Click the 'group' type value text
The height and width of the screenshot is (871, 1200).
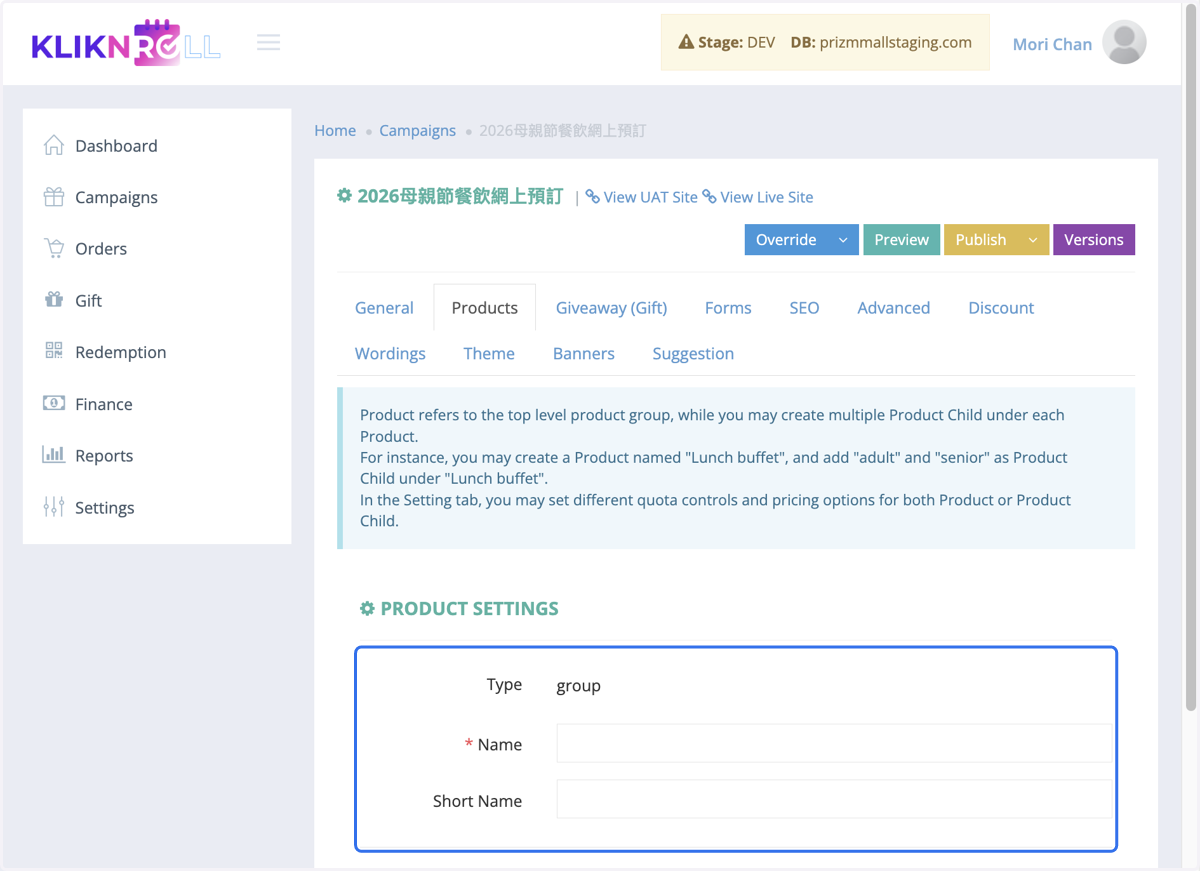coord(578,686)
